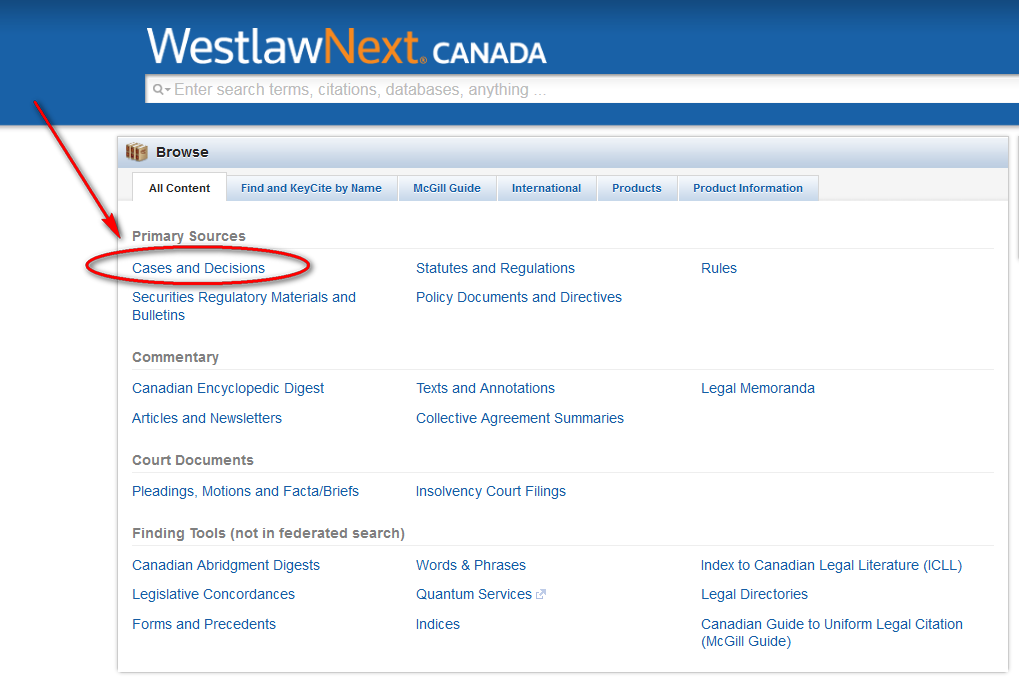The height and width of the screenshot is (678, 1019).
Task: Open Canadian Abridgment Digests link
Action: (x=226, y=565)
